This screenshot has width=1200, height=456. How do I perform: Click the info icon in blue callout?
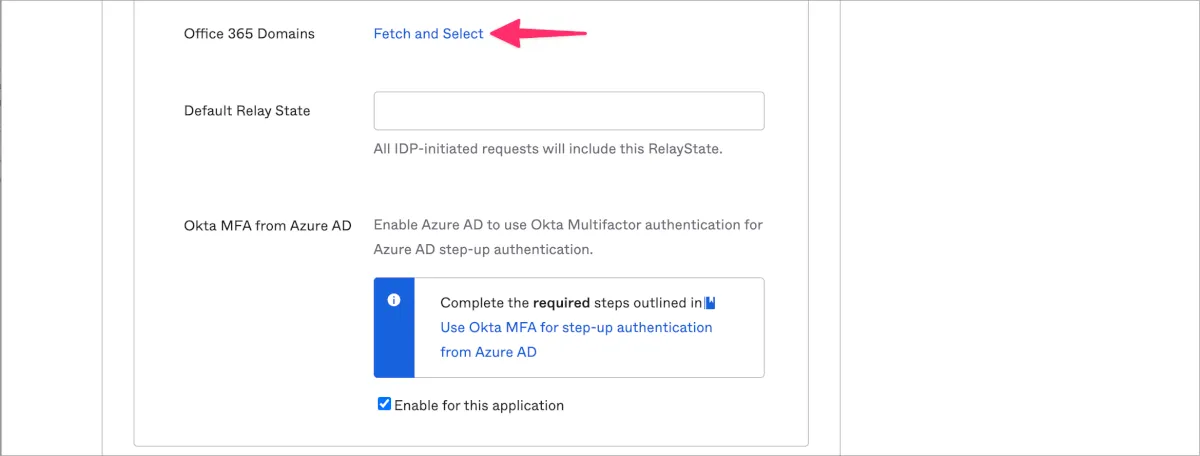click(x=394, y=300)
